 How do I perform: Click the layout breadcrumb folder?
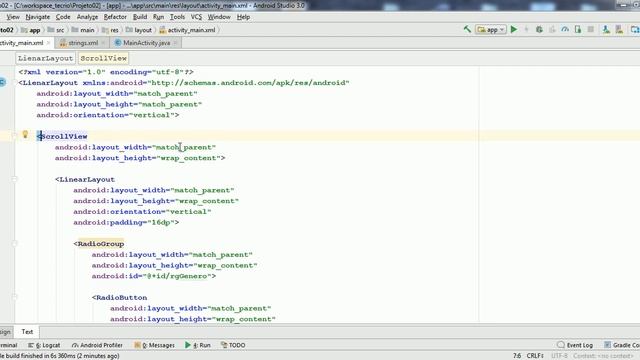pos(139,30)
